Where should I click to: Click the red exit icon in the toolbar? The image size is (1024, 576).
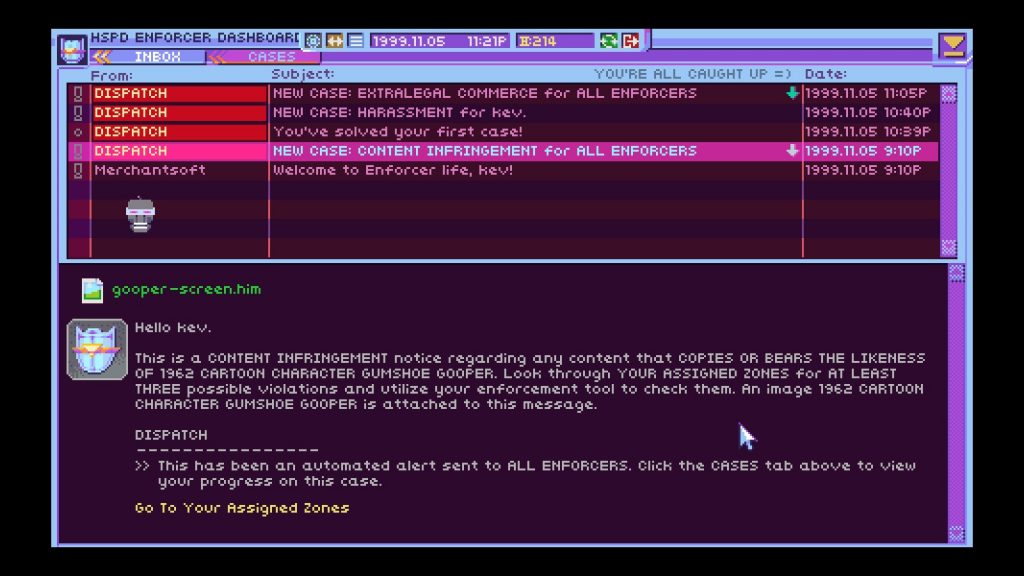[x=631, y=41]
